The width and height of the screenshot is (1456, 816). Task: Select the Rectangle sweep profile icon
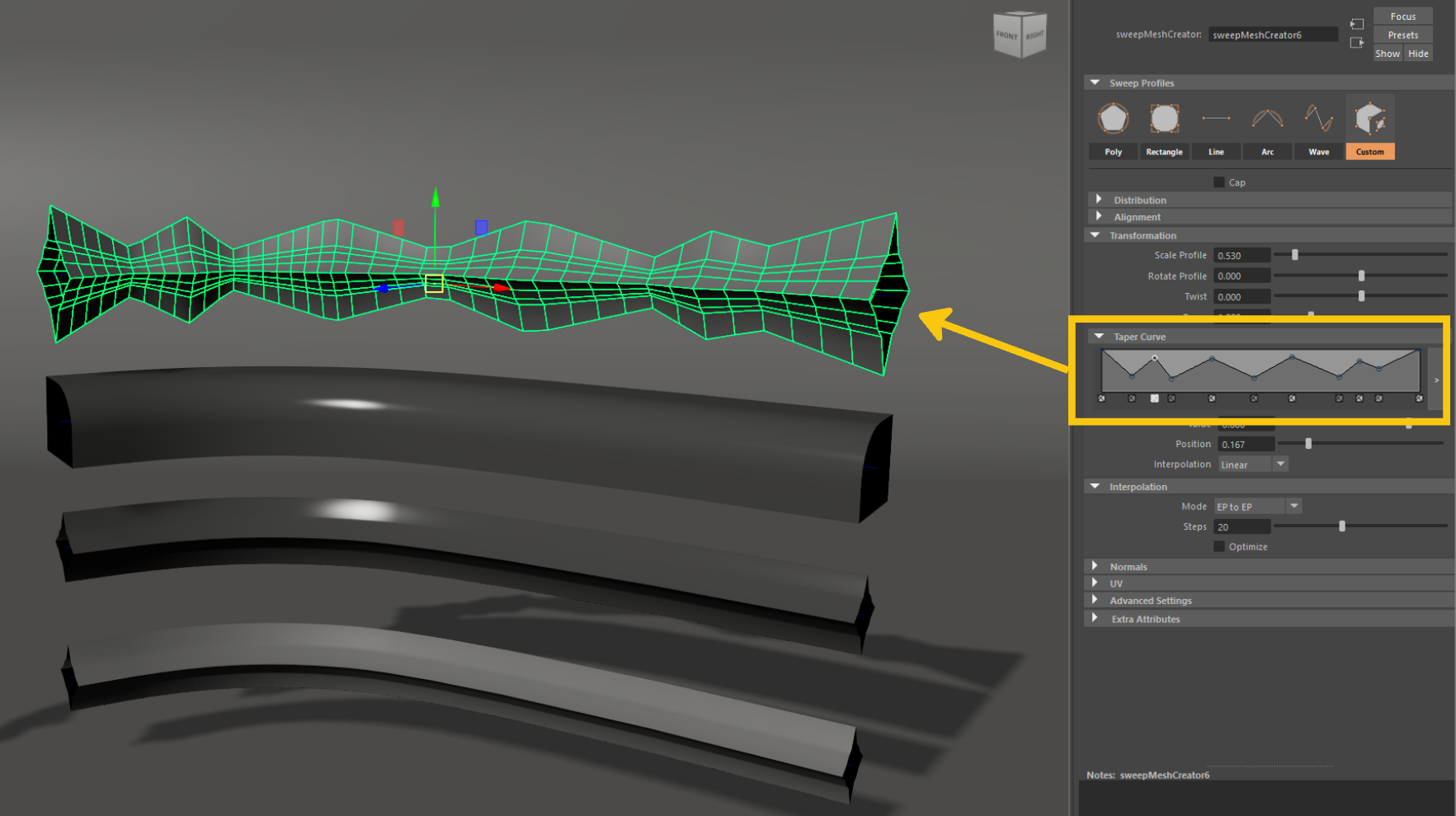[1164, 120]
